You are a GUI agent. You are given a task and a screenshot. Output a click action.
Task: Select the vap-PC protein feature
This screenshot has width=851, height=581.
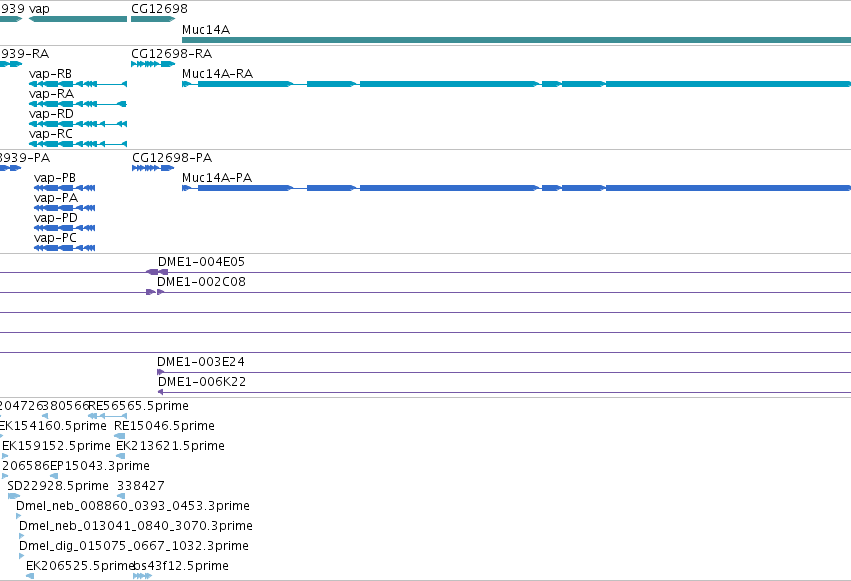[x=65, y=248]
